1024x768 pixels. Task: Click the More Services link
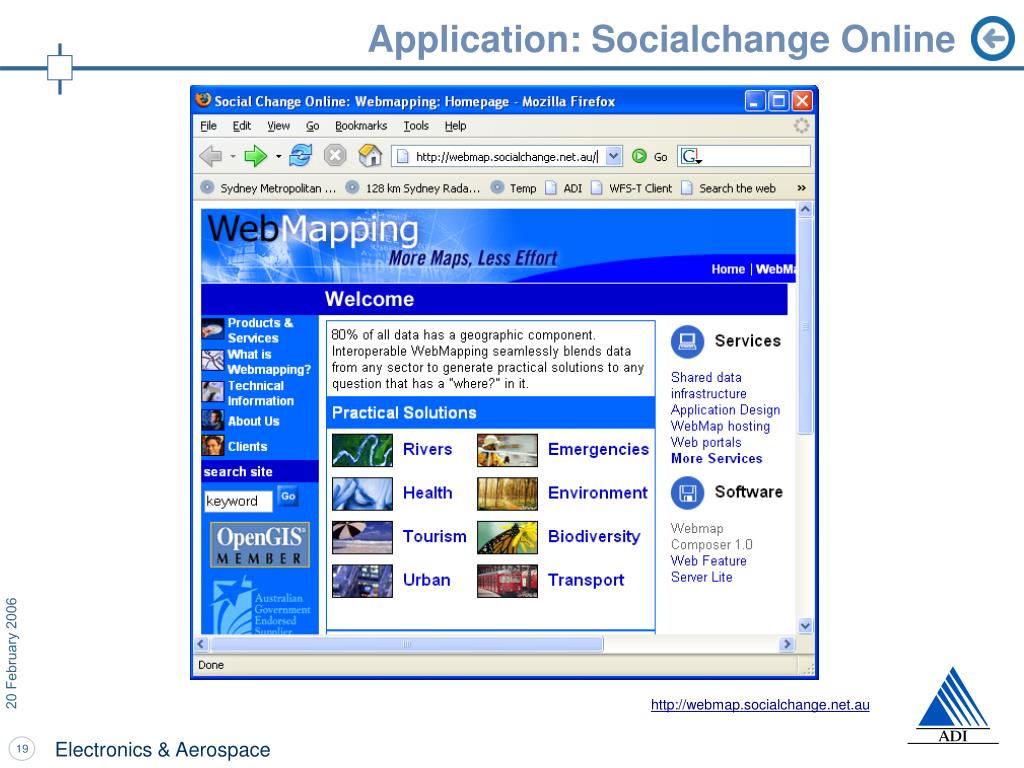point(716,458)
